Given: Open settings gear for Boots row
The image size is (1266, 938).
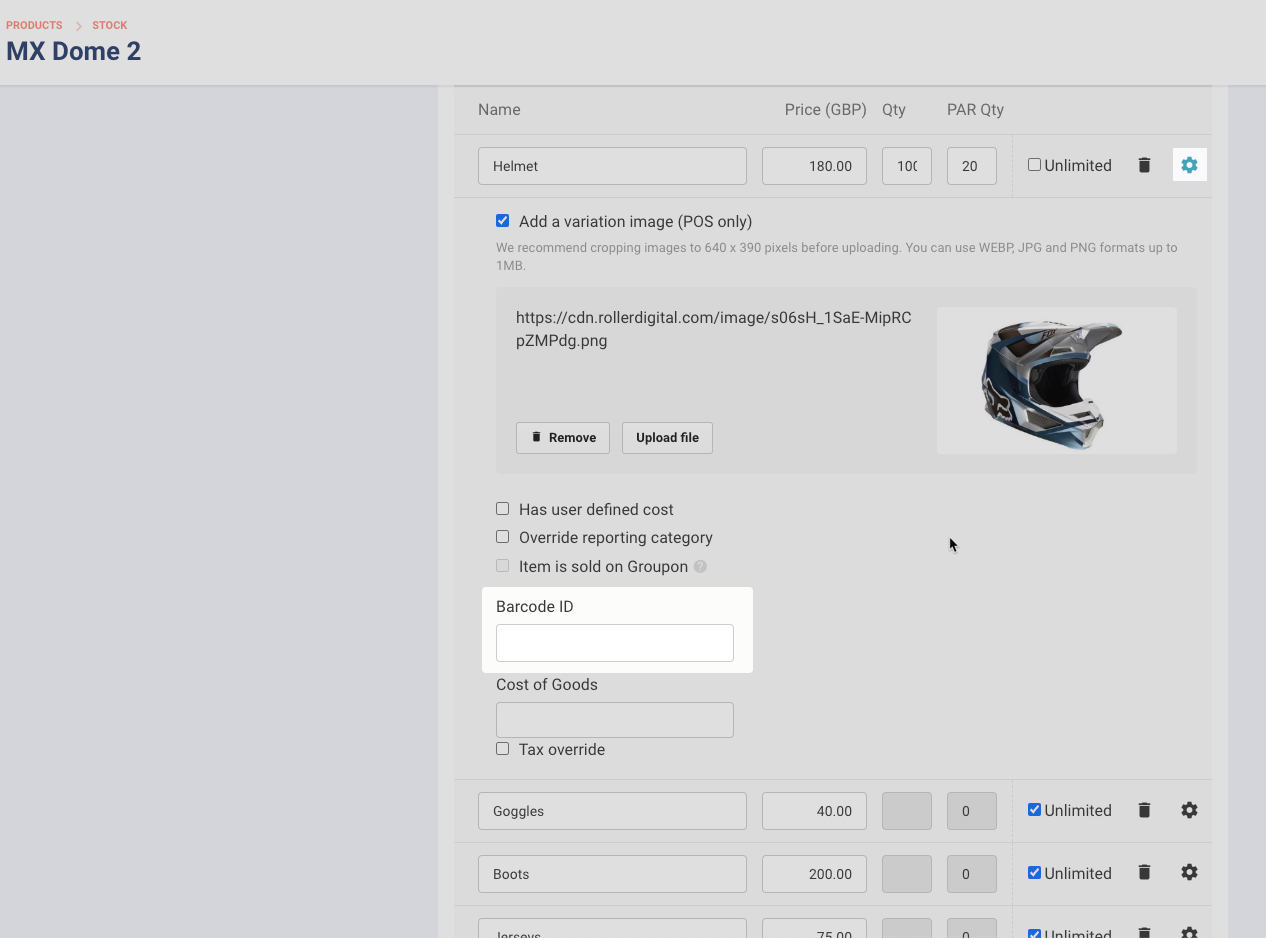Looking at the screenshot, I should click(1189, 872).
